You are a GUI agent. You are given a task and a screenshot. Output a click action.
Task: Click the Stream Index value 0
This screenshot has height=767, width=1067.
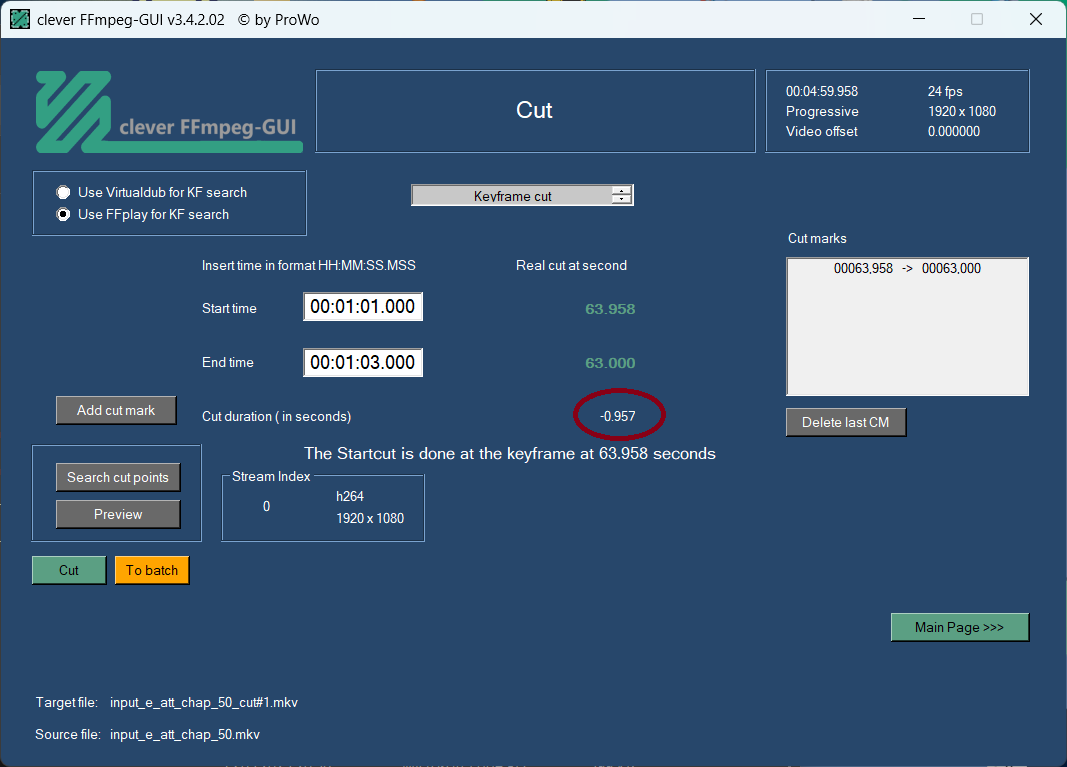tap(266, 506)
